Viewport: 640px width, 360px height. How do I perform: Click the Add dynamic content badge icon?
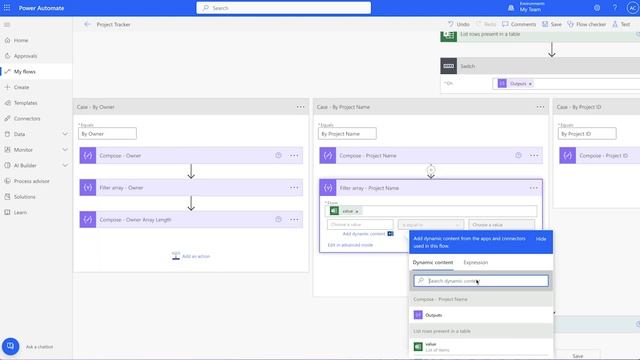point(391,234)
